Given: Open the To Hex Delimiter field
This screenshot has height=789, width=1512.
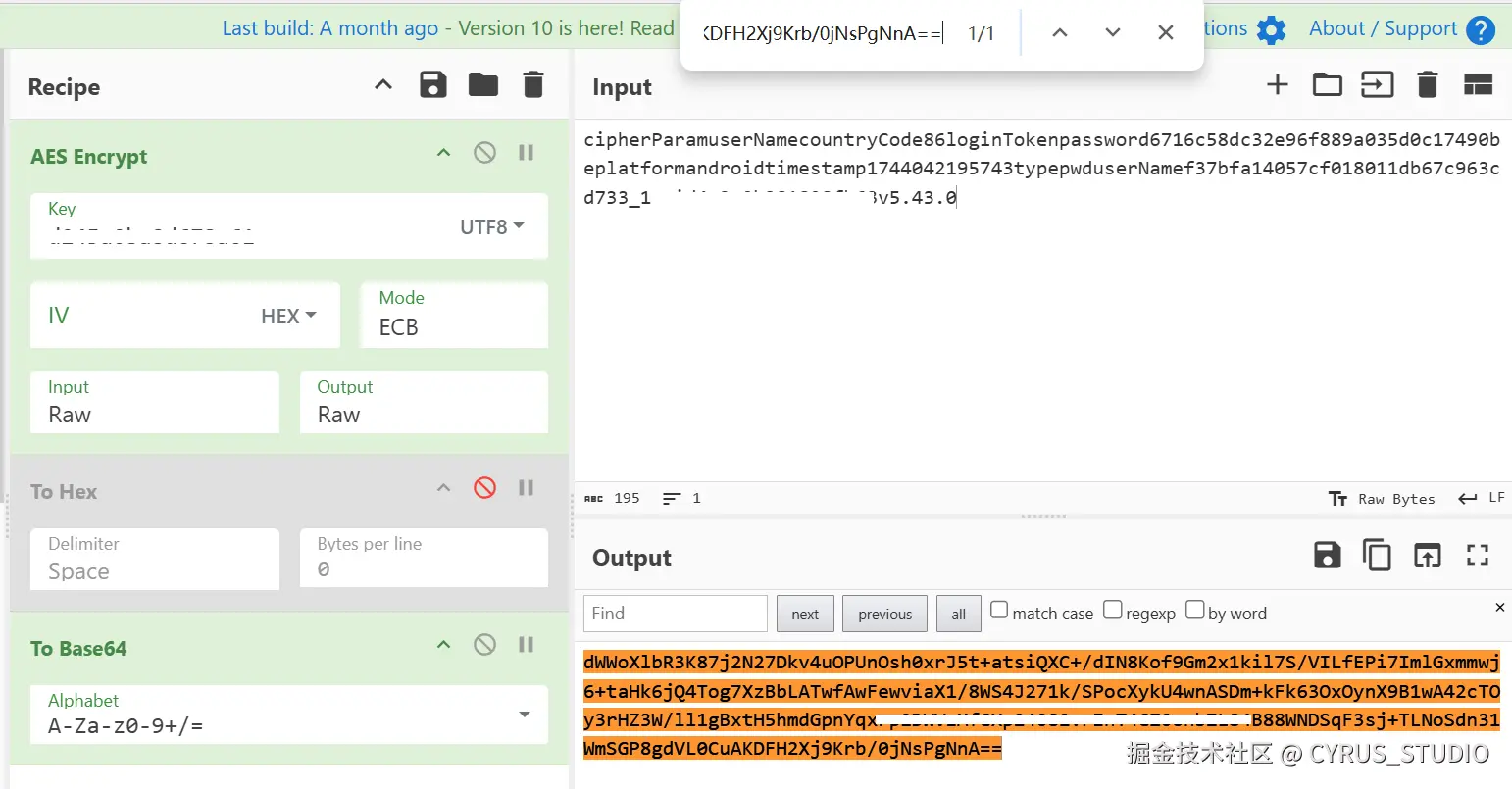Looking at the screenshot, I should tap(155, 559).
